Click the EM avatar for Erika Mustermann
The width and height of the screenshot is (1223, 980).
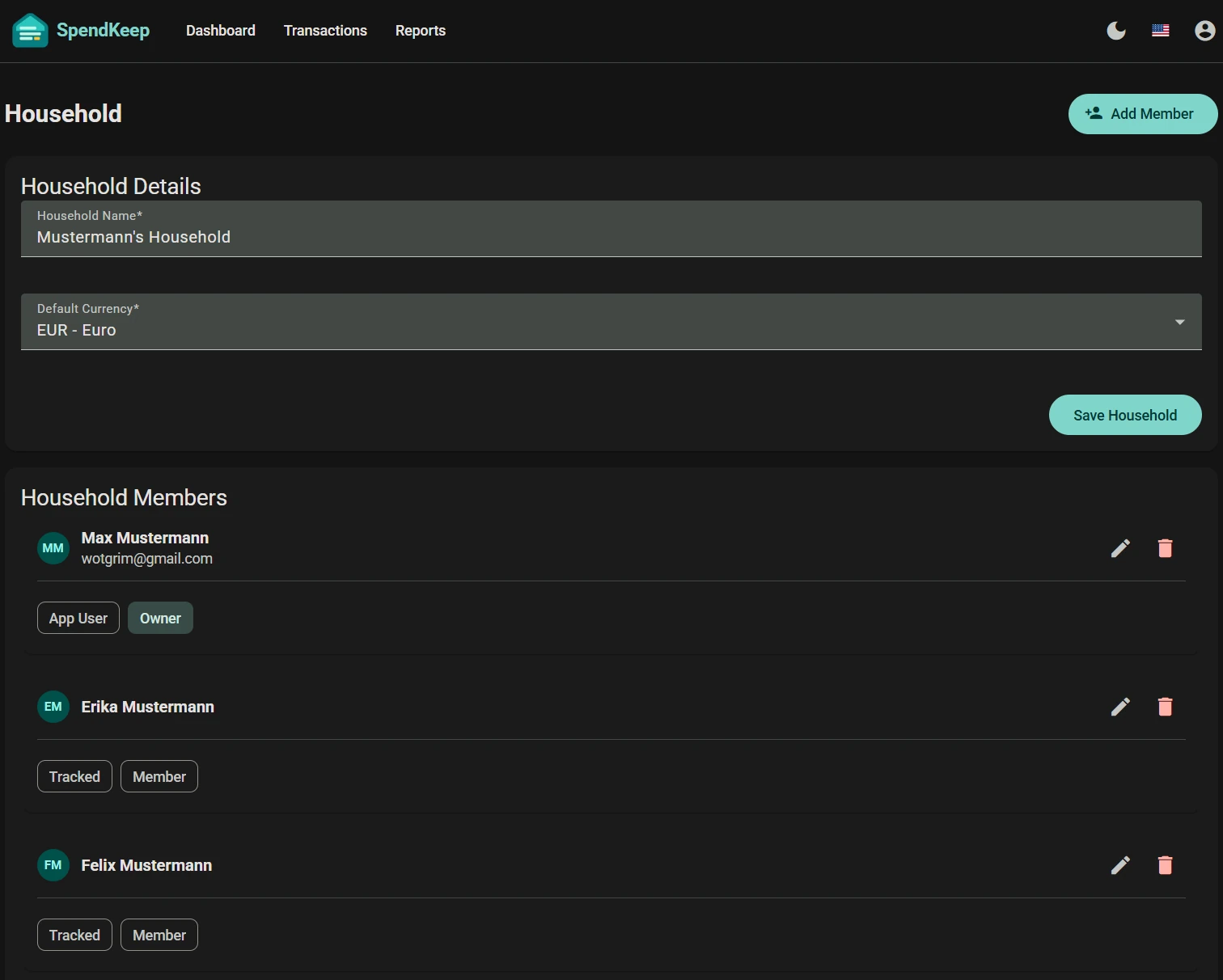coord(53,707)
